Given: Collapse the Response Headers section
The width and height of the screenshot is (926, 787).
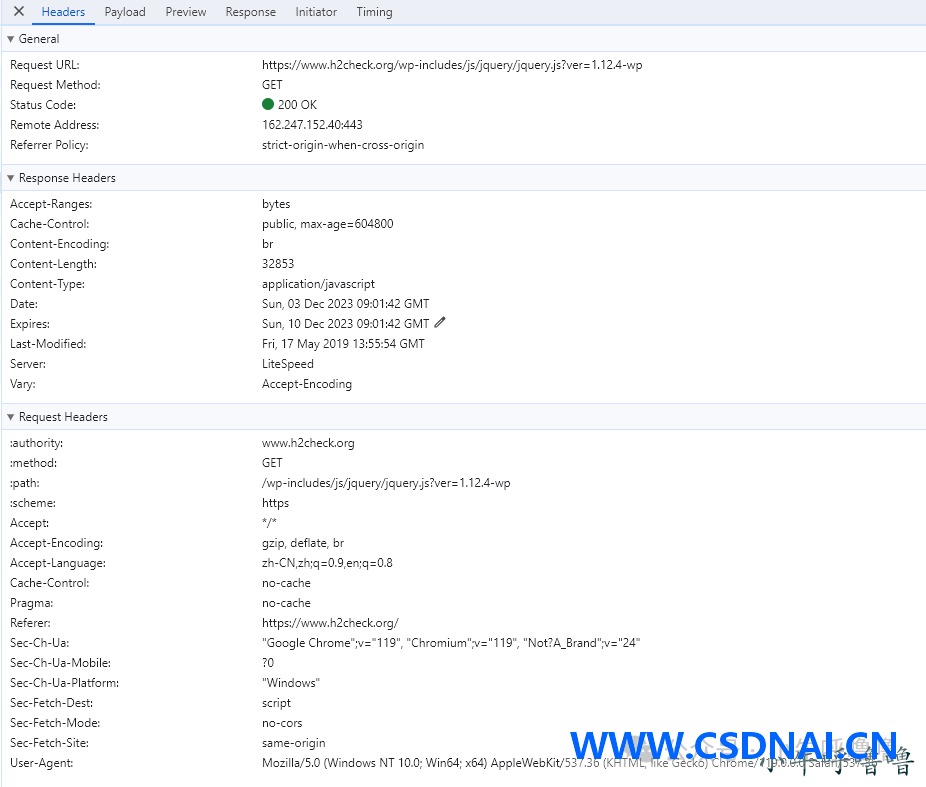Looking at the screenshot, I should tap(11, 178).
